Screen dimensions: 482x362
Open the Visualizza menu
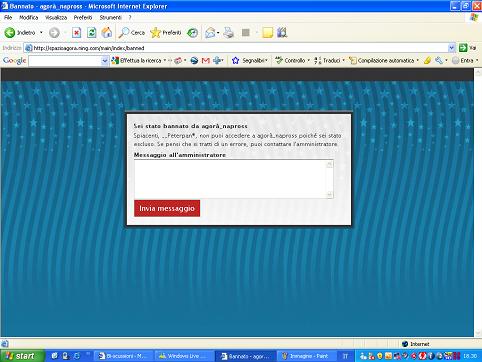coord(56,17)
